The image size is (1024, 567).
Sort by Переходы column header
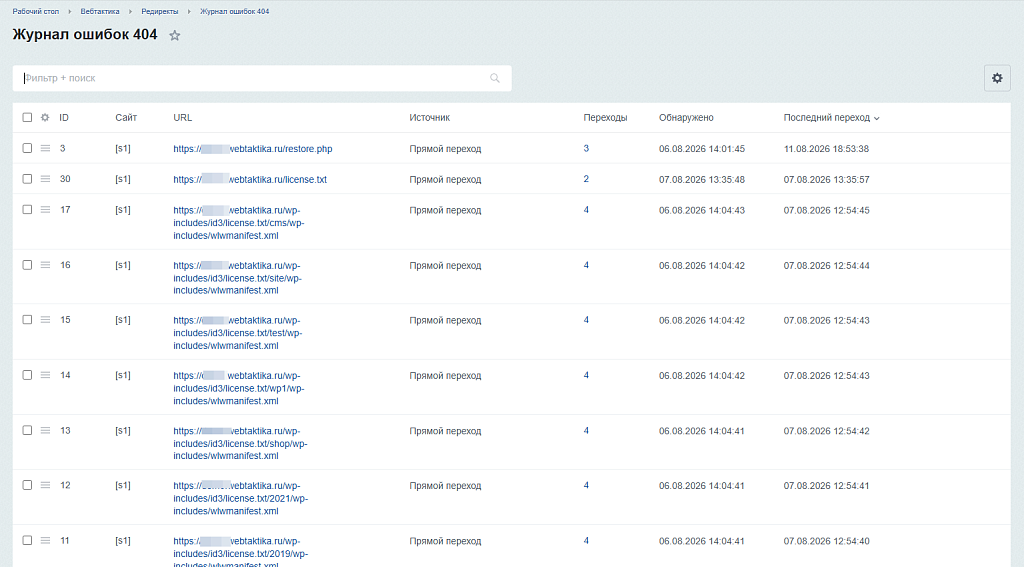[x=605, y=118]
